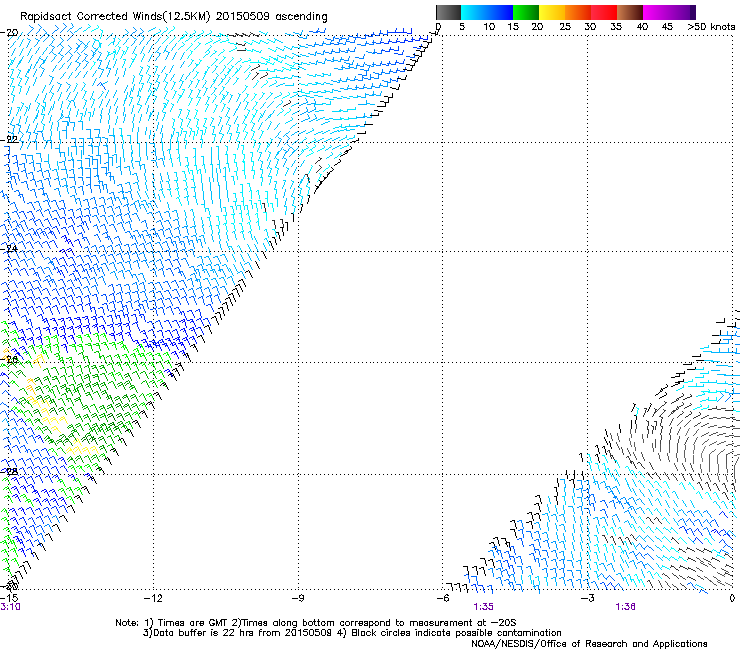Click the -20 latitude axis label
The image size is (740, 650).
pyautogui.click(x=9, y=33)
